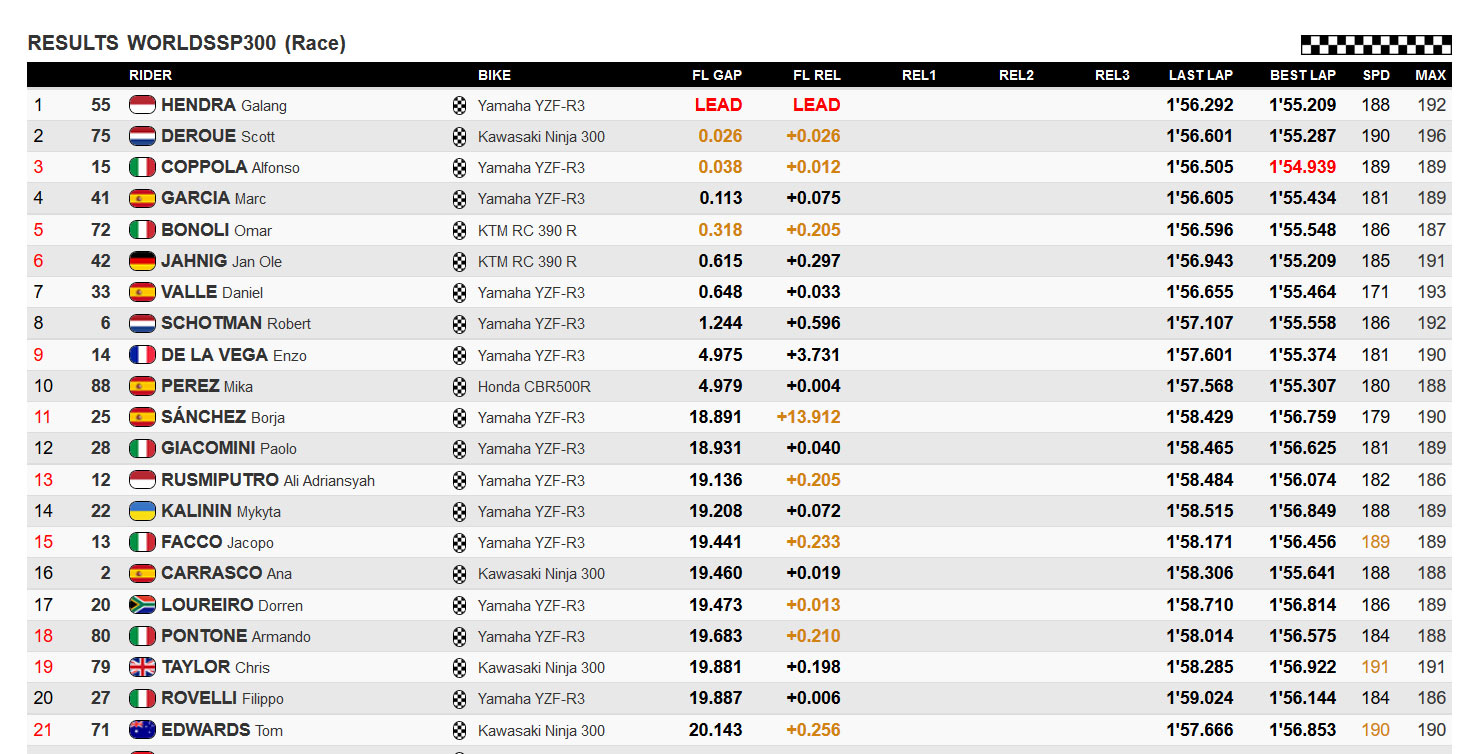Select the red LEAD under FL GAP
Screen dimensions: 1466x754
pos(719,105)
